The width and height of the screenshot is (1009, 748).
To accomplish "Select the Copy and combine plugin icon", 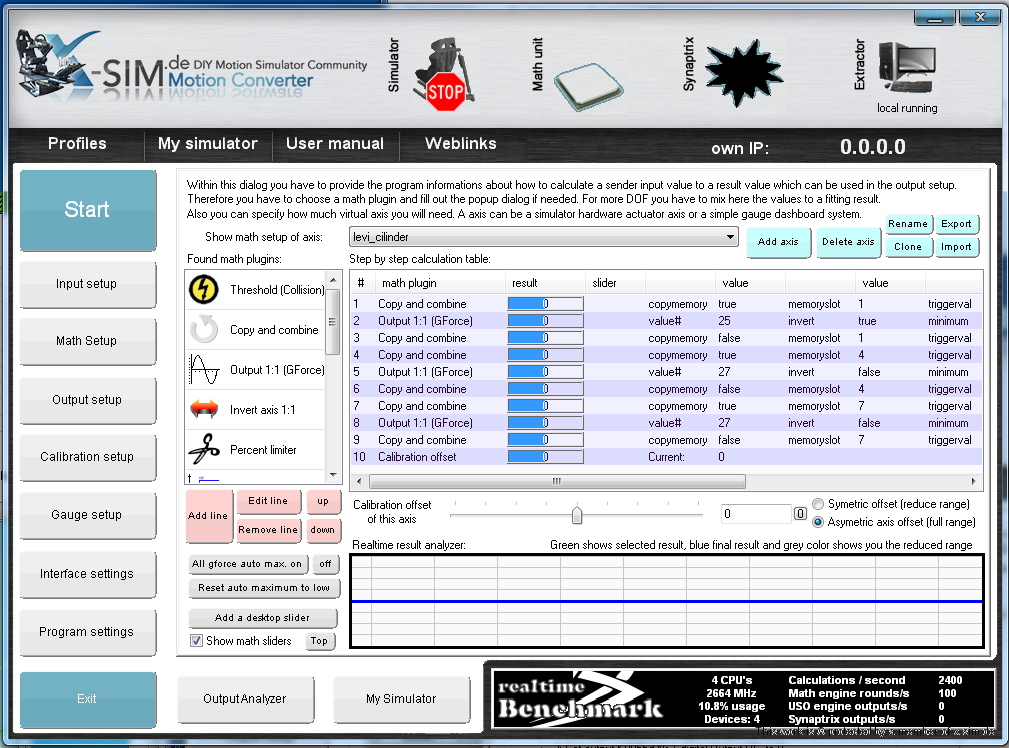I will [204, 330].
